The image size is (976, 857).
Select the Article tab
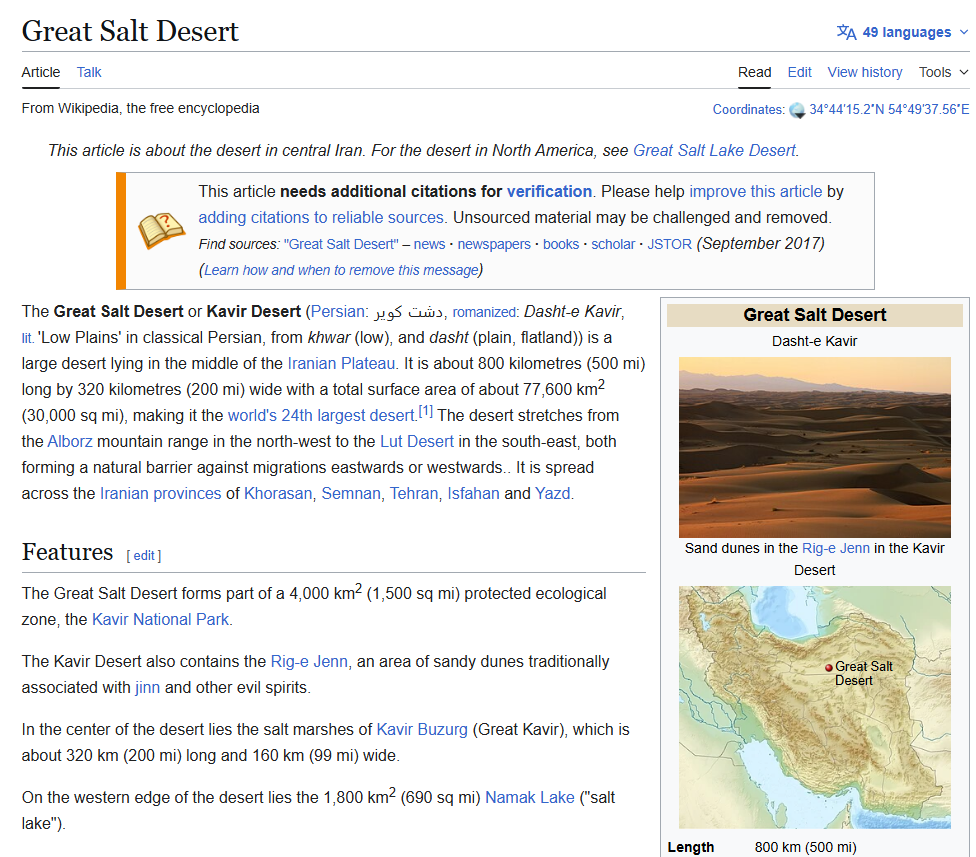pos(41,72)
